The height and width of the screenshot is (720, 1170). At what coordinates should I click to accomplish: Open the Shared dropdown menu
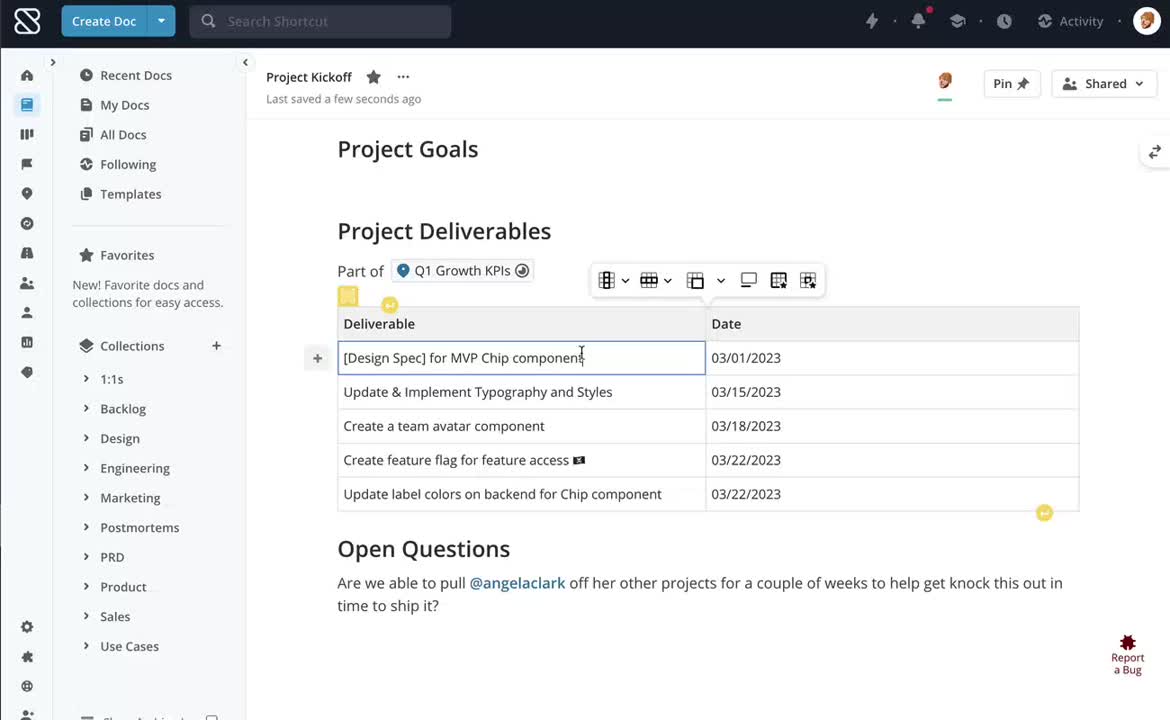pos(1104,83)
